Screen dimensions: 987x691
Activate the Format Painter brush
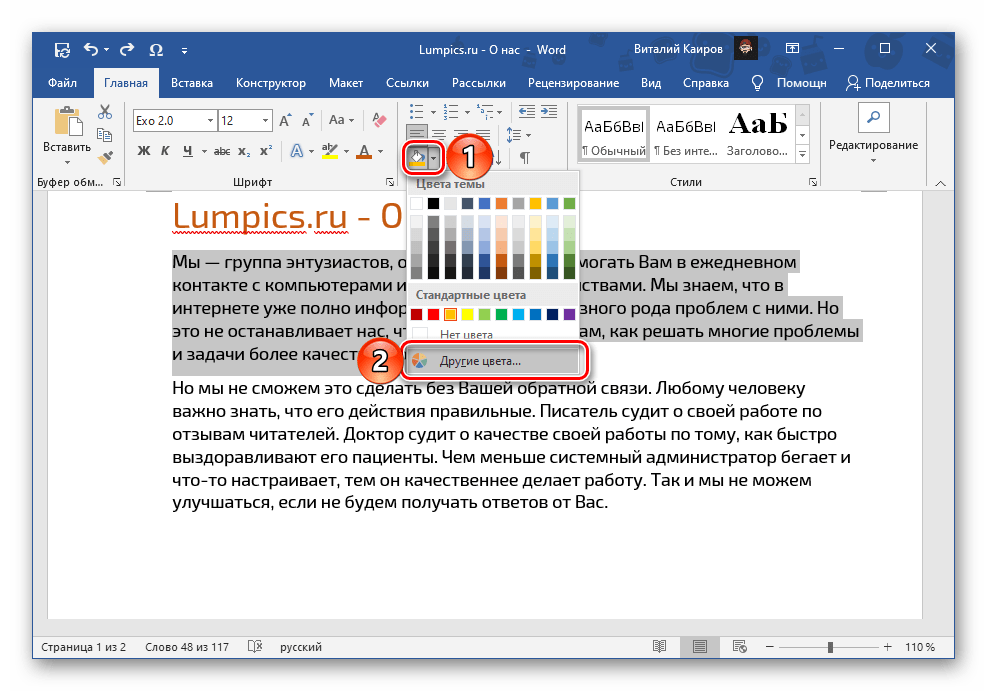pyautogui.click(x=105, y=156)
